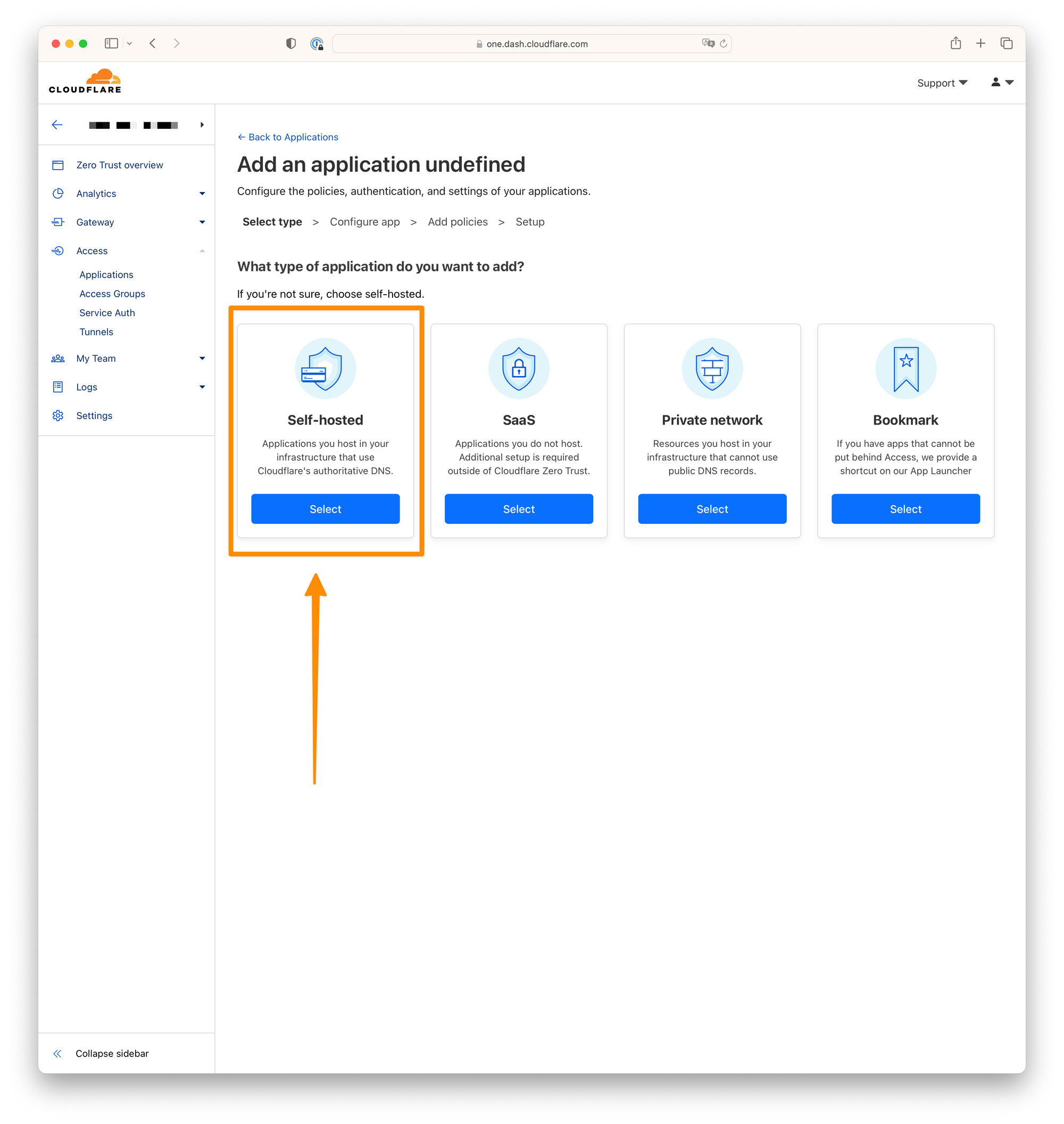This screenshot has height=1124, width=1064.
Task: Go back with browser back arrow
Action: click(153, 43)
